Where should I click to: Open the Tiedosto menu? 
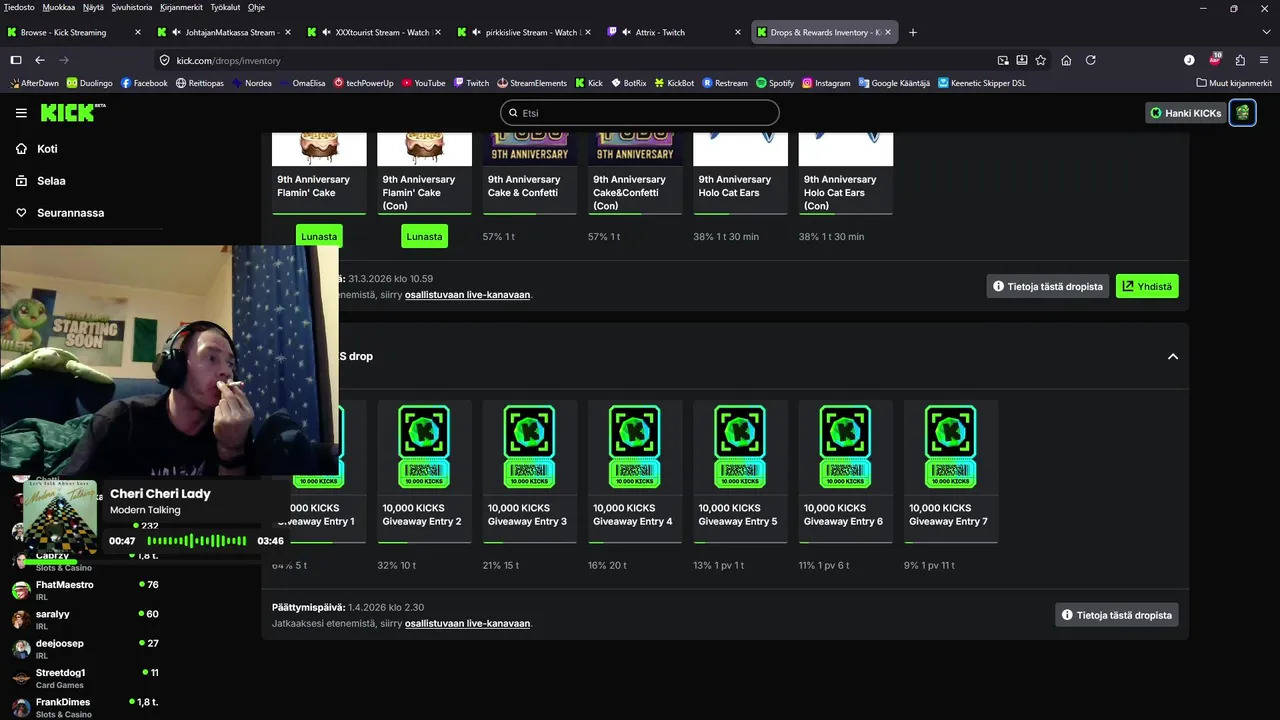[x=19, y=7]
